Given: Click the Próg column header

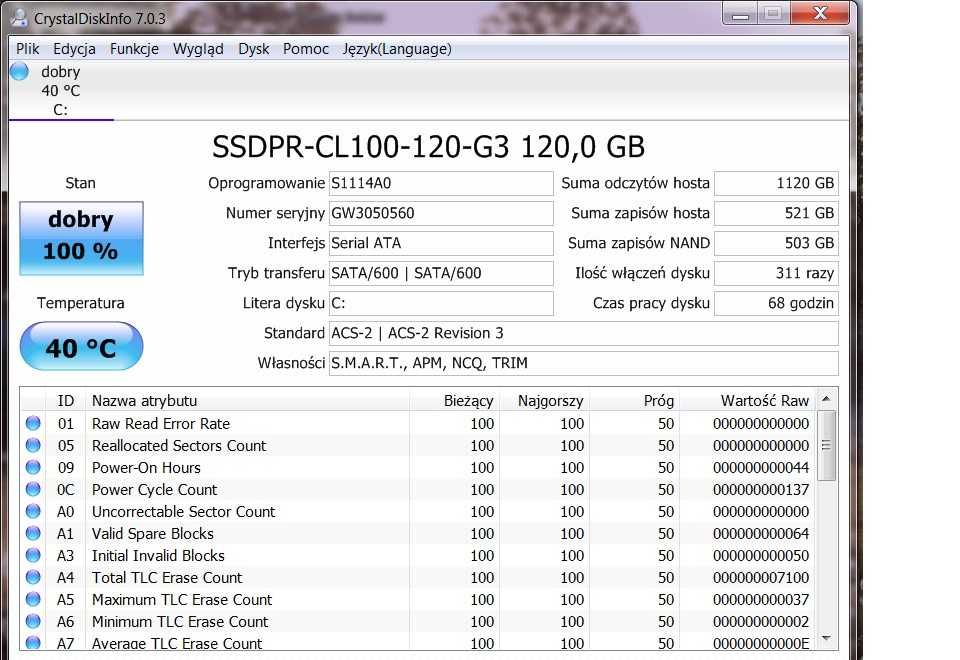Looking at the screenshot, I should (634, 401).
